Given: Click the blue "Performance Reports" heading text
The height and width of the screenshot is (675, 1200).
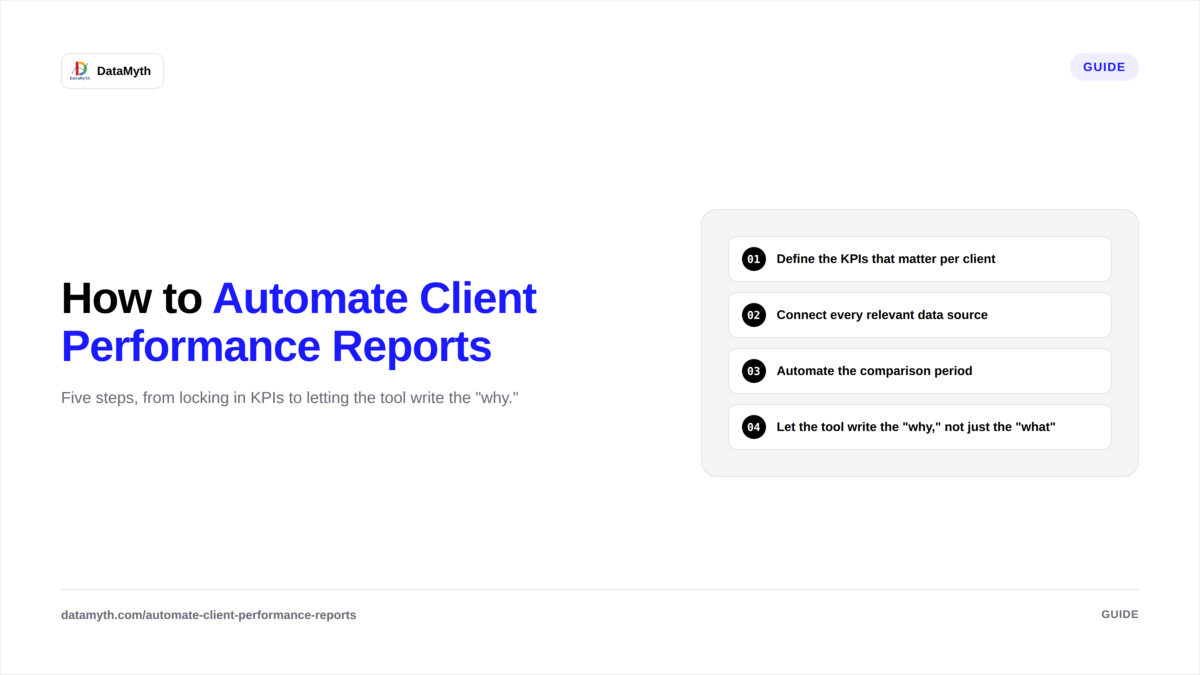Looking at the screenshot, I should pyautogui.click(x=277, y=347).
